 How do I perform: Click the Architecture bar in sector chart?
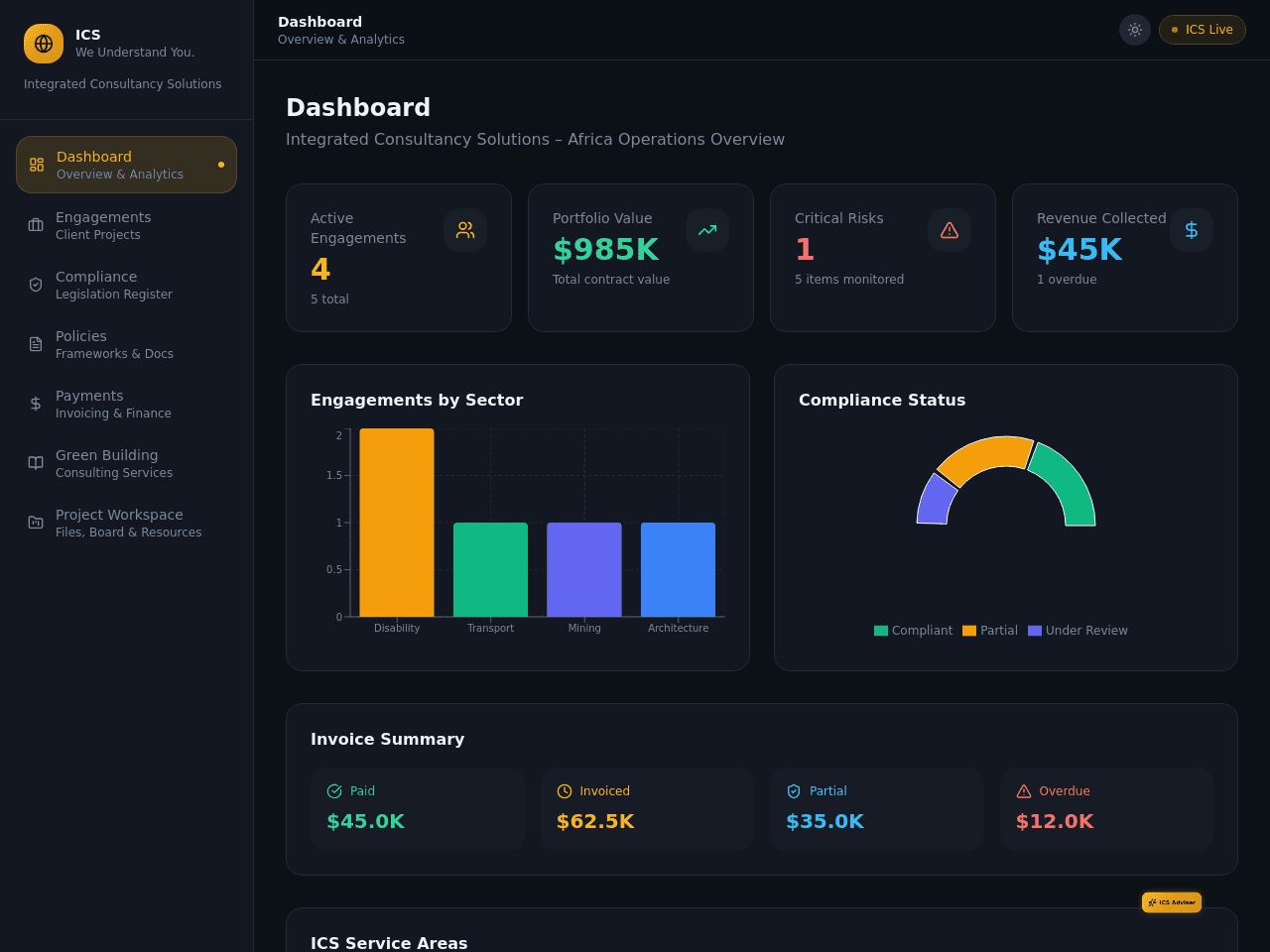[x=678, y=569]
